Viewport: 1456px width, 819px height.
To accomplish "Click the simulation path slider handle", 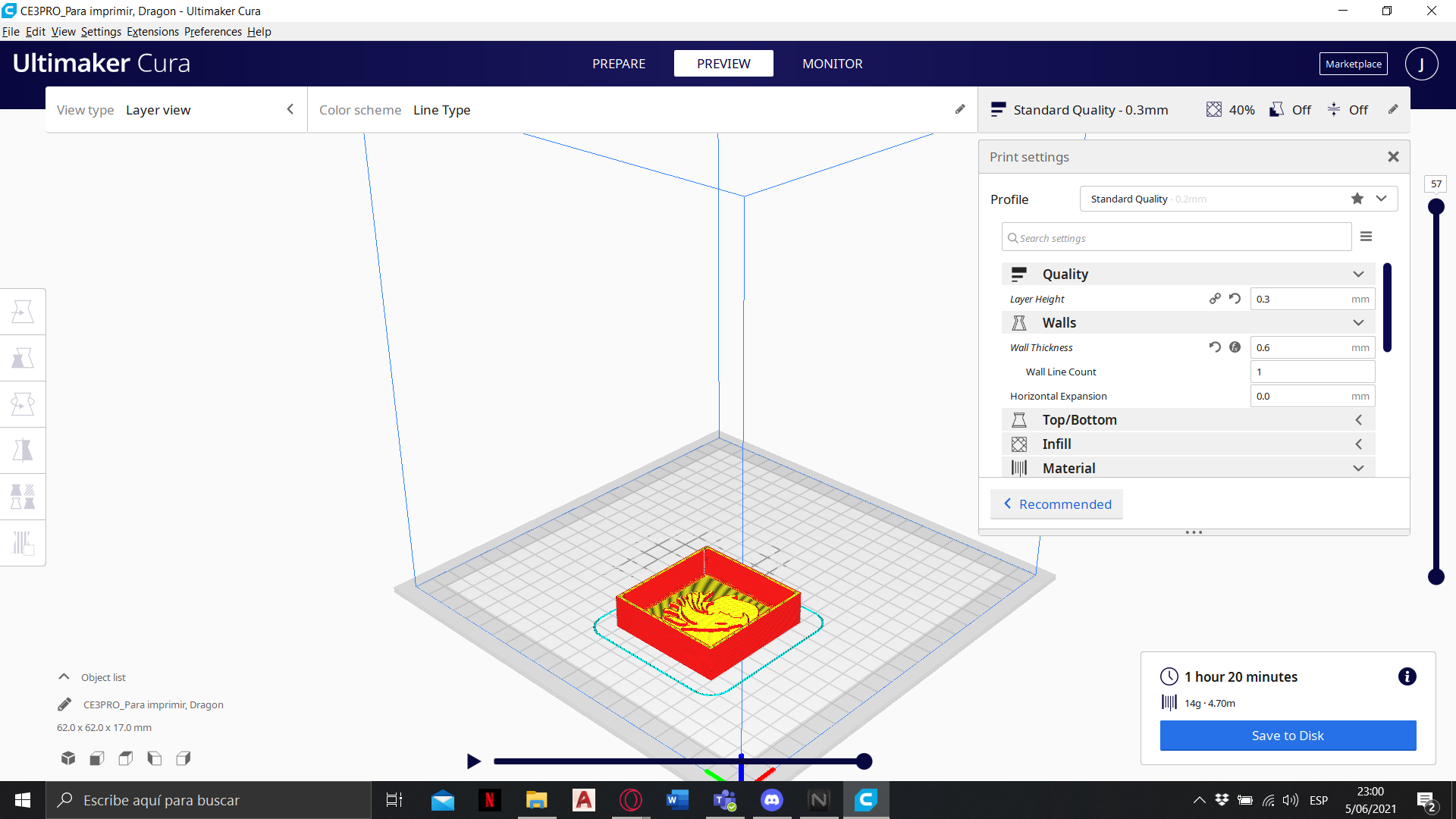I will coord(864,761).
